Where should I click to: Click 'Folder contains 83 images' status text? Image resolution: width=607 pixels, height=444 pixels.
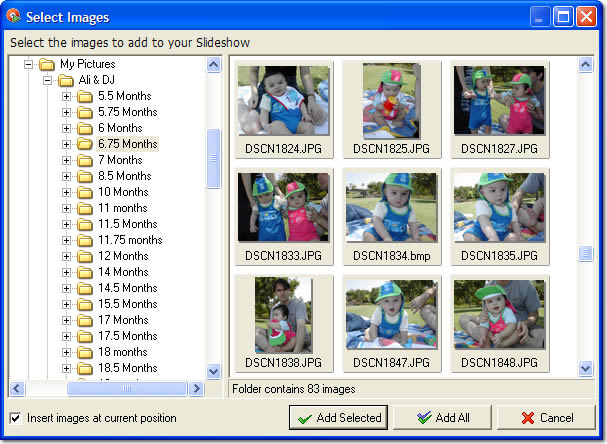(293, 389)
